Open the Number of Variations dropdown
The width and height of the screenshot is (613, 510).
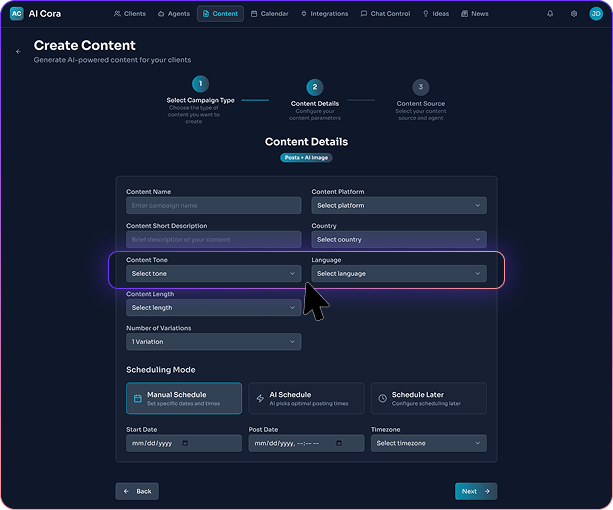point(213,342)
